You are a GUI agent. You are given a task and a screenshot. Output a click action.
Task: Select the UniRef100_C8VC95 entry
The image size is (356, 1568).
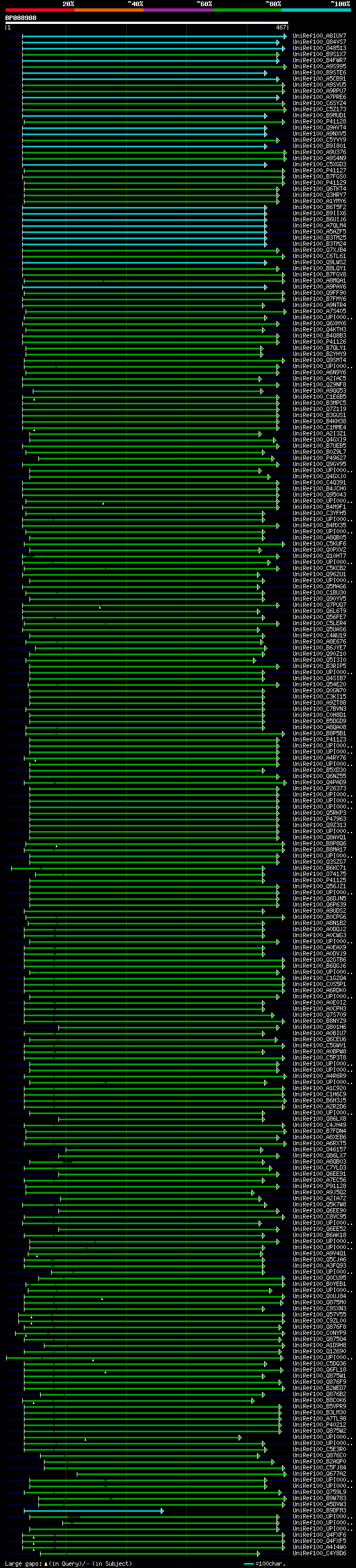pyautogui.click(x=319, y=1216)
